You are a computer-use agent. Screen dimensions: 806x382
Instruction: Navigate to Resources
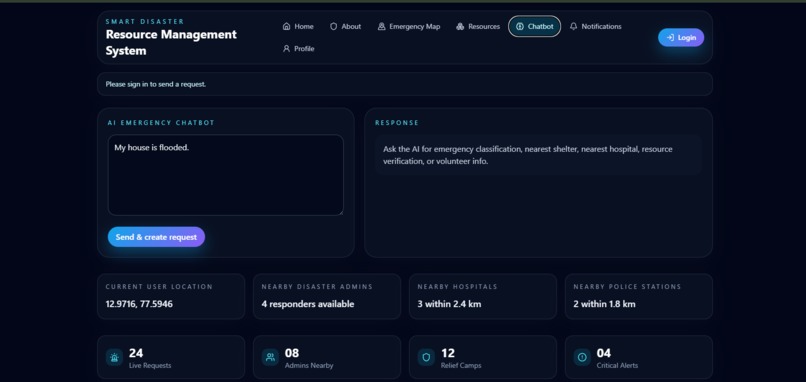(478, 26)
